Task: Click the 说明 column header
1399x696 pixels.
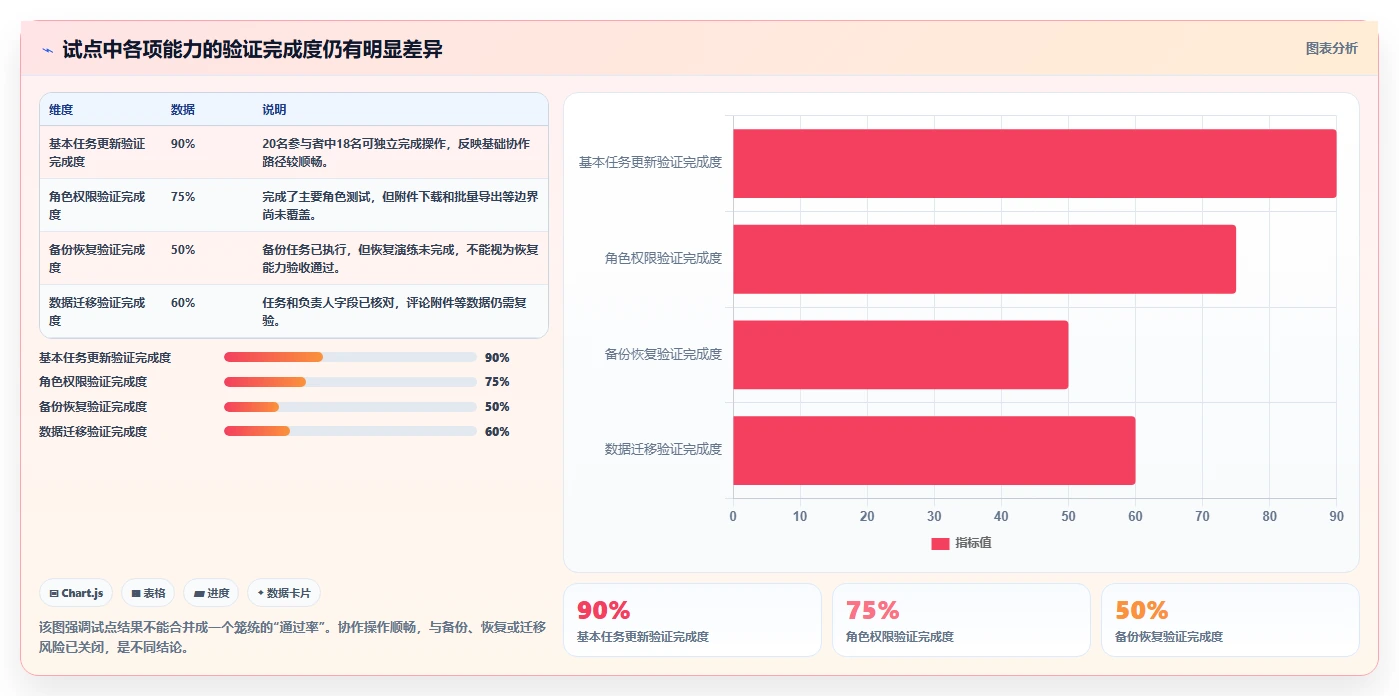Action: point(274,110)
